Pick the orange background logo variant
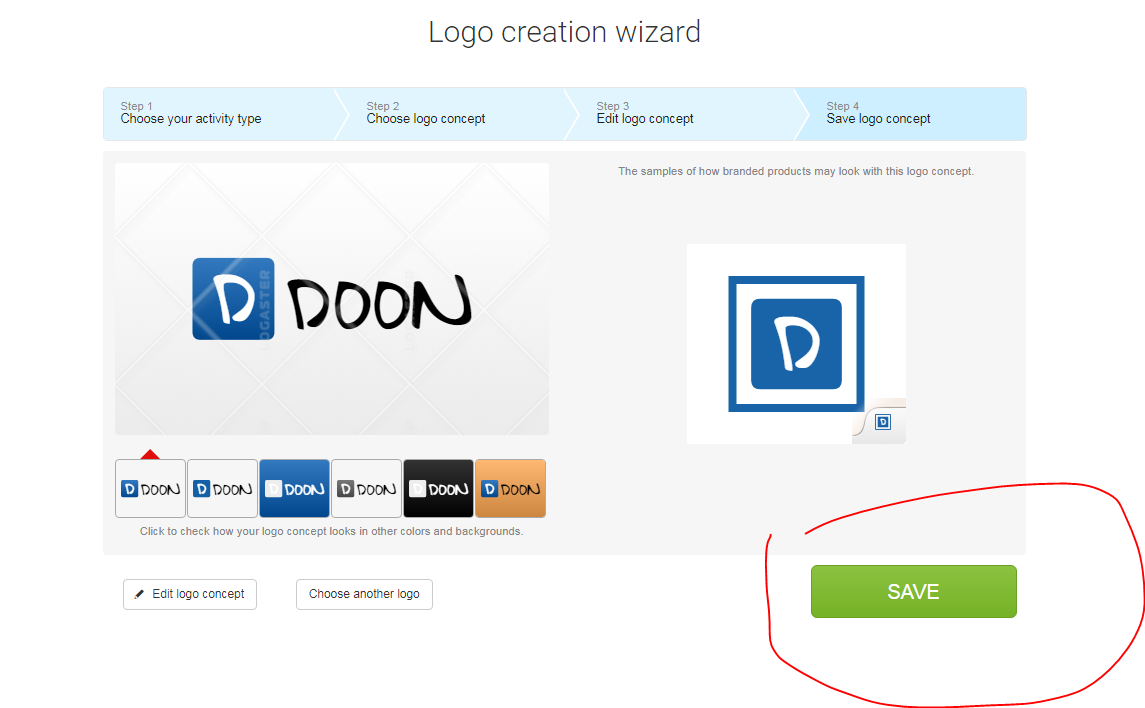1145x708 pixels. [510, 489]
